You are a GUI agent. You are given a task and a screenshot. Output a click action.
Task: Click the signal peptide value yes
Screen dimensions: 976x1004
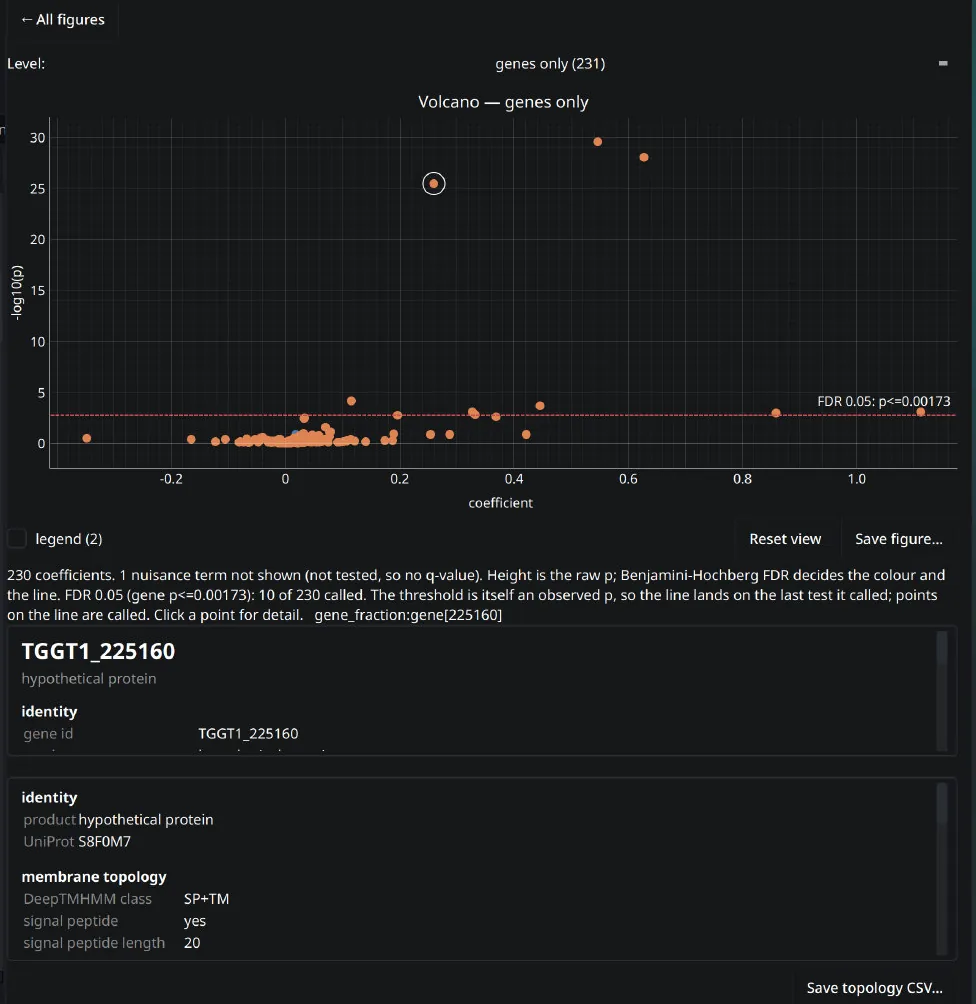click(195, 921)
